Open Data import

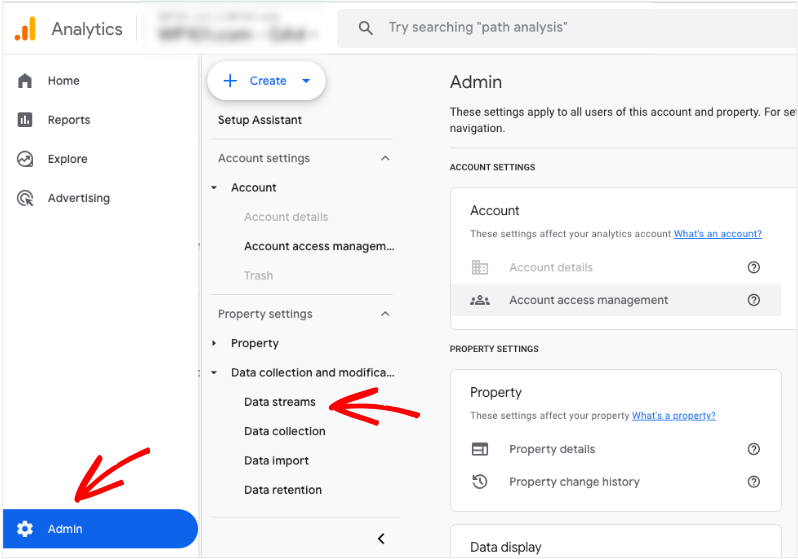[x=276, y=461]
